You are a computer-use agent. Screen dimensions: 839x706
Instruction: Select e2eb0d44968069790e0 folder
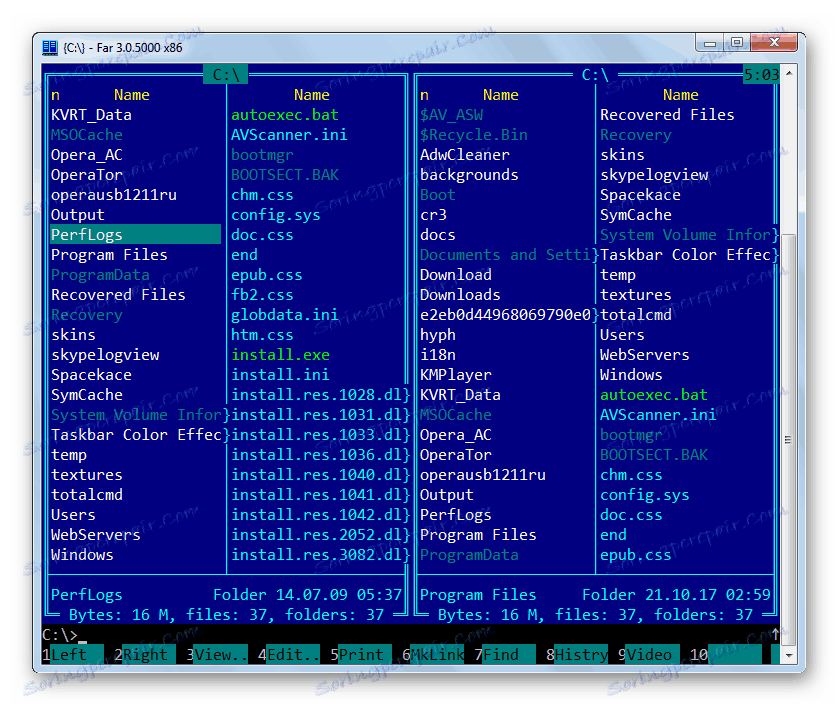pyautogui.click(x=505, y=315)
